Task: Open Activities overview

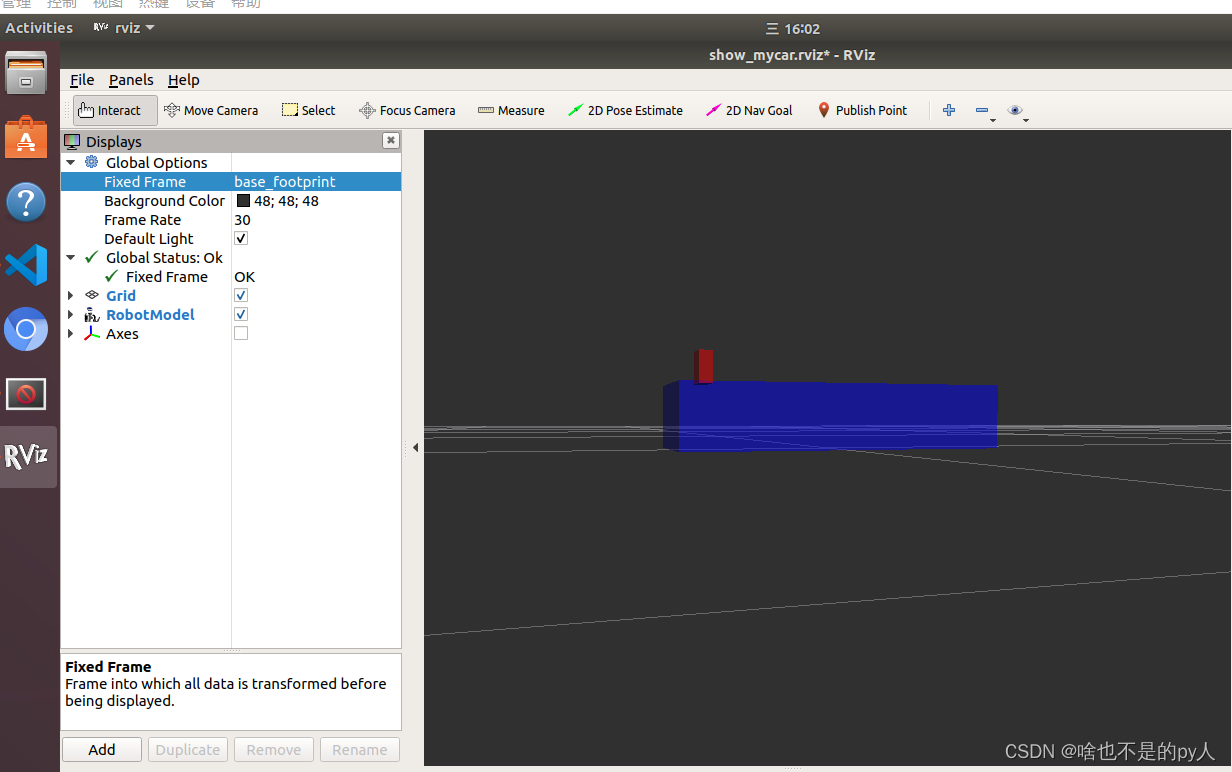Action: [x=39, y=28]
